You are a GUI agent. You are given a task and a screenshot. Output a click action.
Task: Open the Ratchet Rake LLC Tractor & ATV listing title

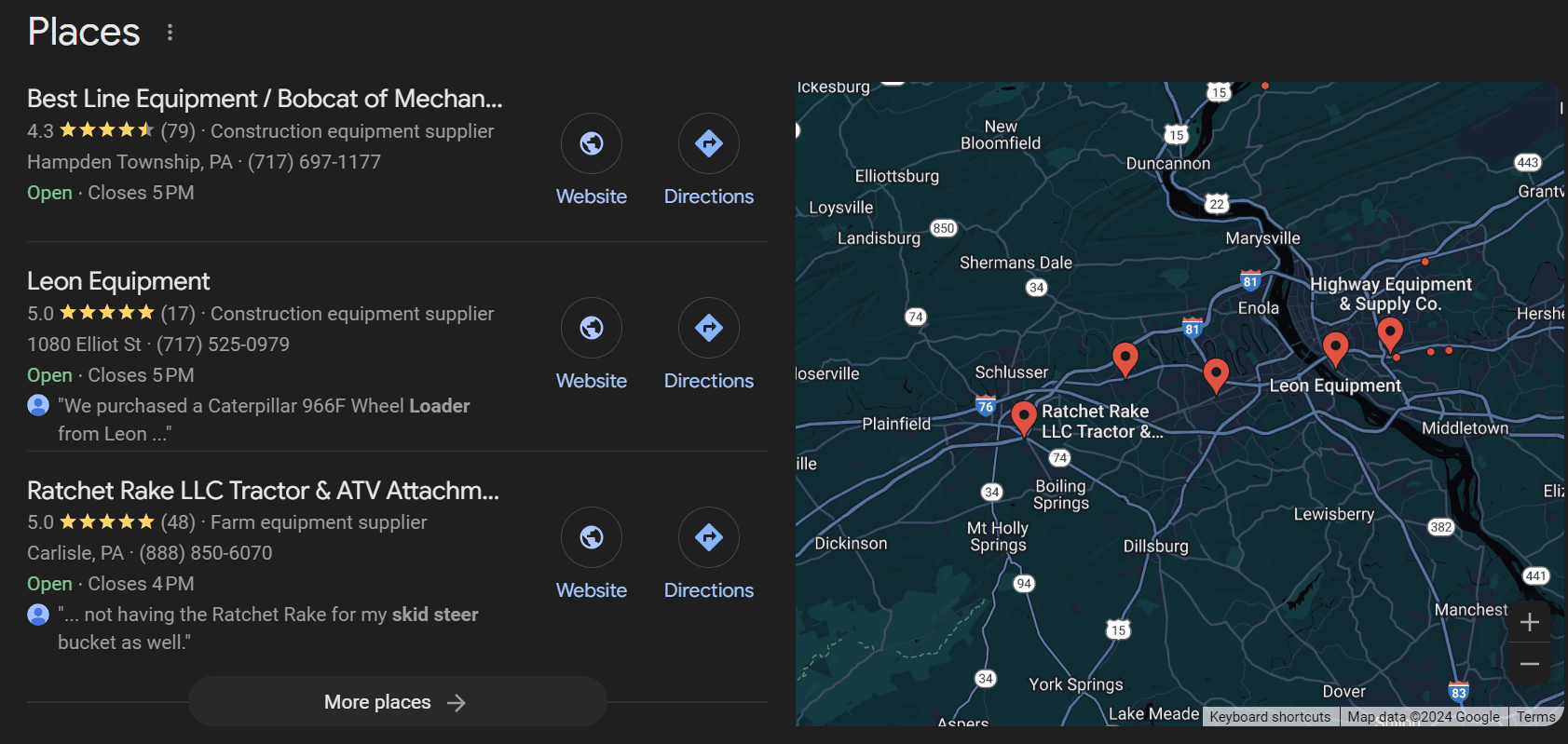[x=263, y=491]
